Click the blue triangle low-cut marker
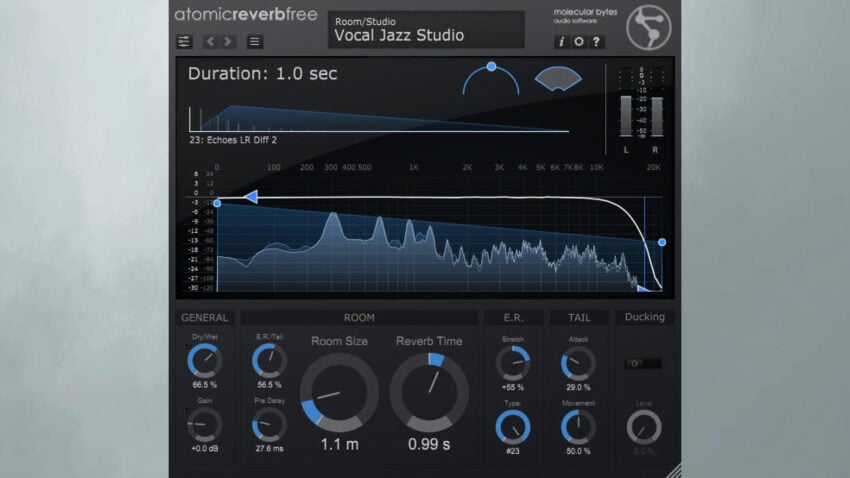Viewport: 850px width, 478px height. click(251, 197)
